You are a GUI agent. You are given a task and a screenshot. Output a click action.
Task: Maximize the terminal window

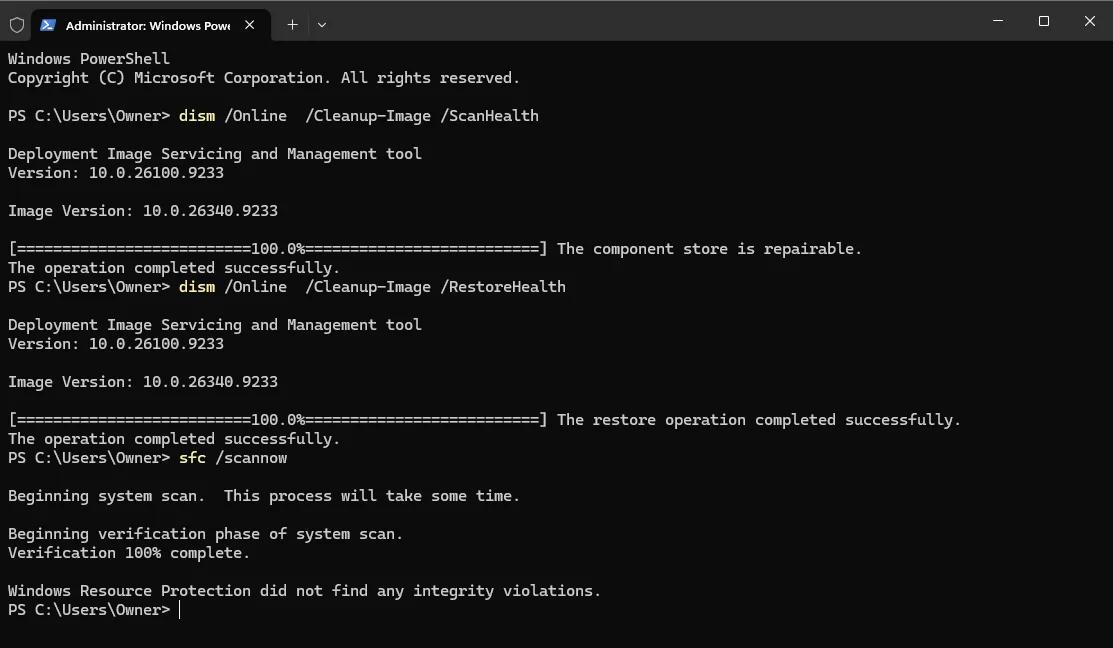tap(1043, 21)
